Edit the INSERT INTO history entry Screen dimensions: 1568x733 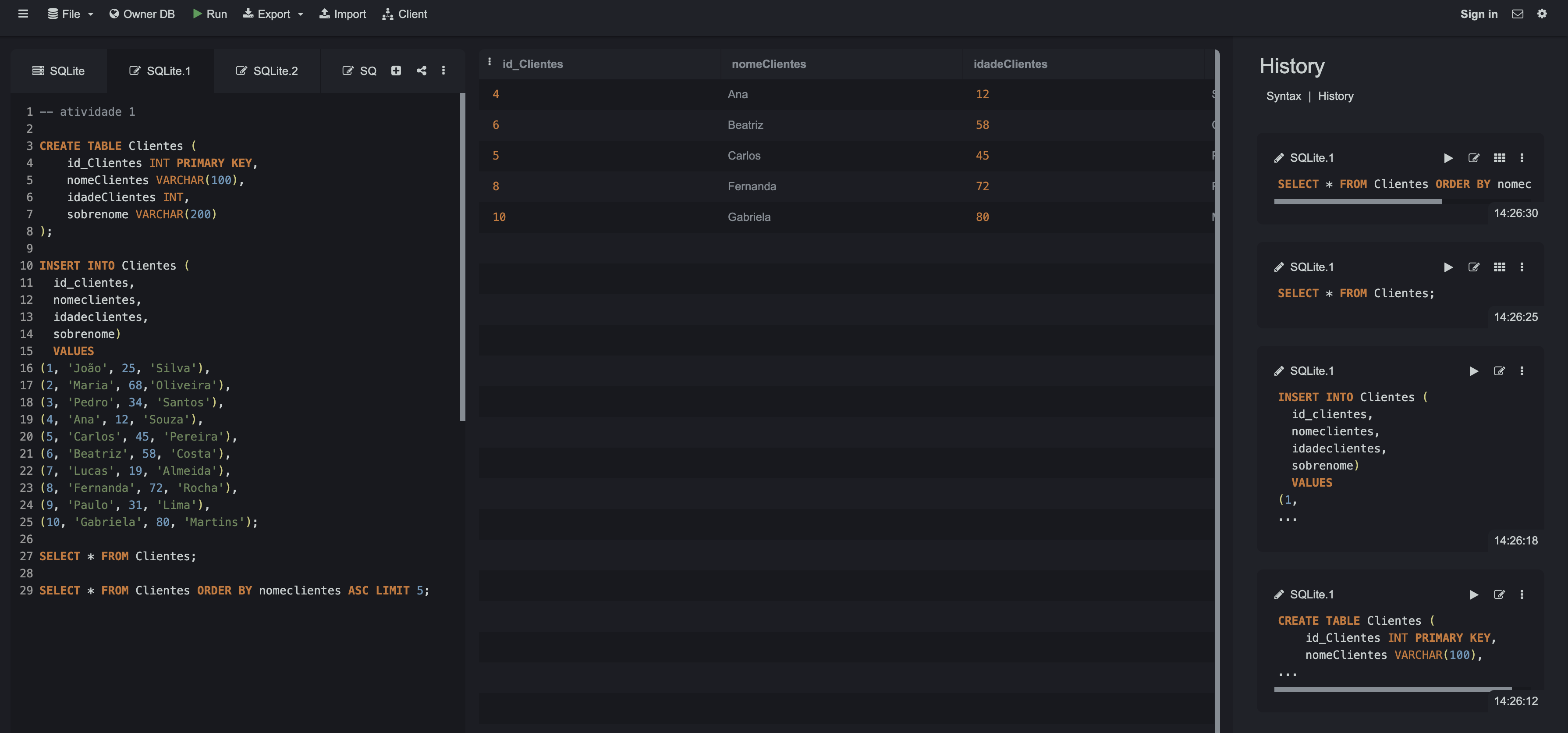[x=1499, y=371]
